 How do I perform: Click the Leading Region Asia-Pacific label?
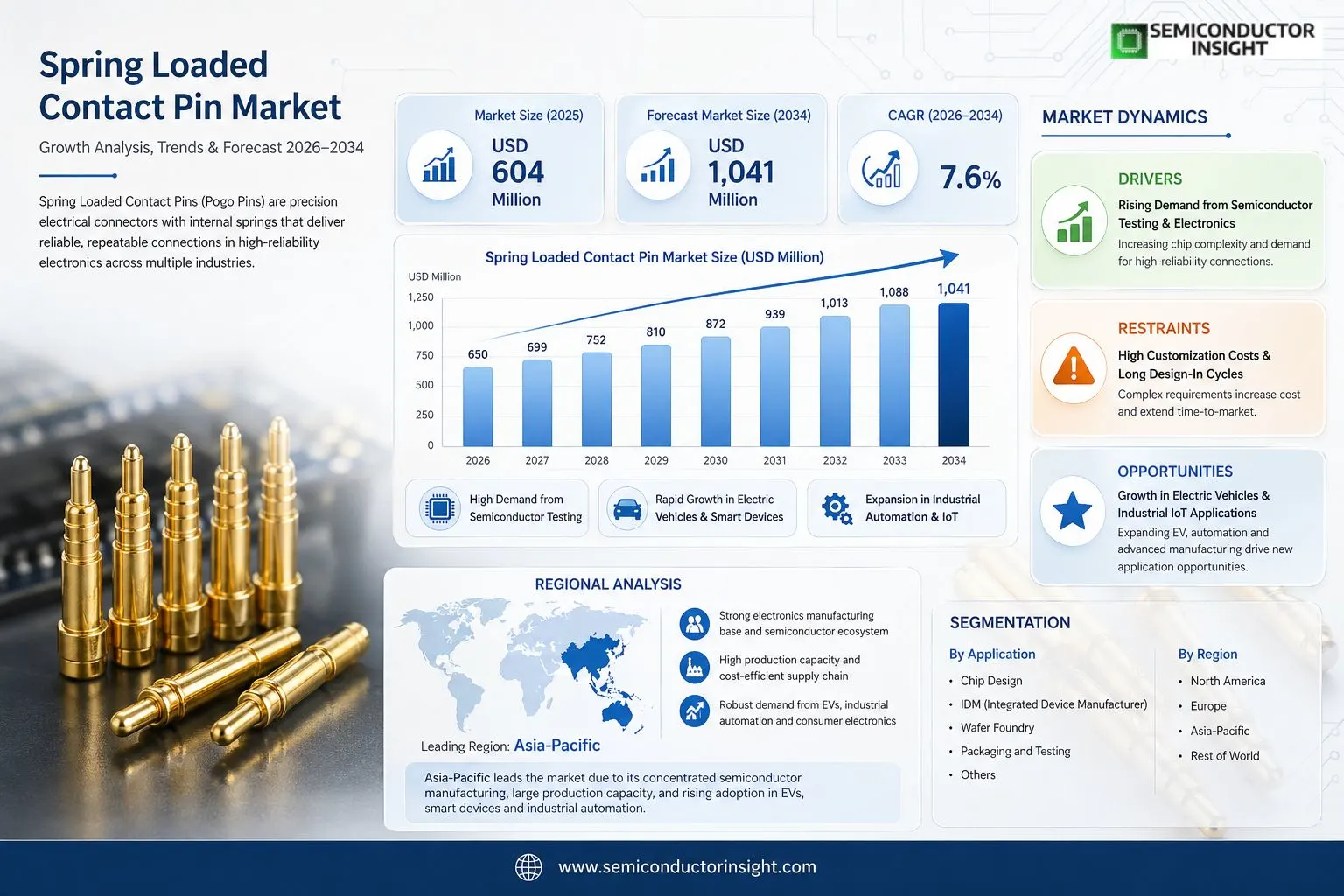point(510,745)
